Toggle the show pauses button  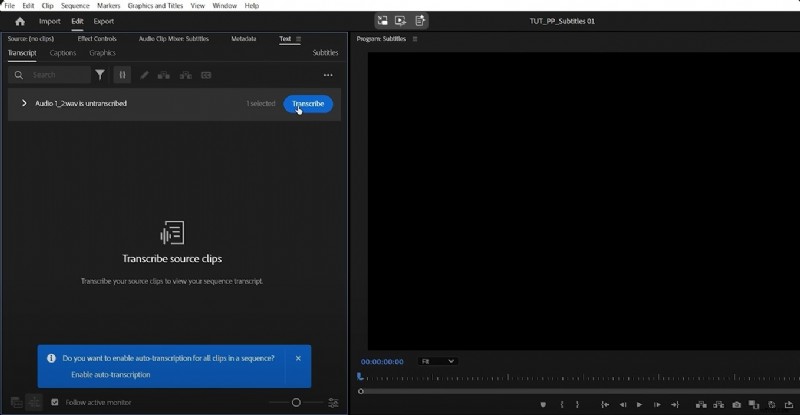122,75
